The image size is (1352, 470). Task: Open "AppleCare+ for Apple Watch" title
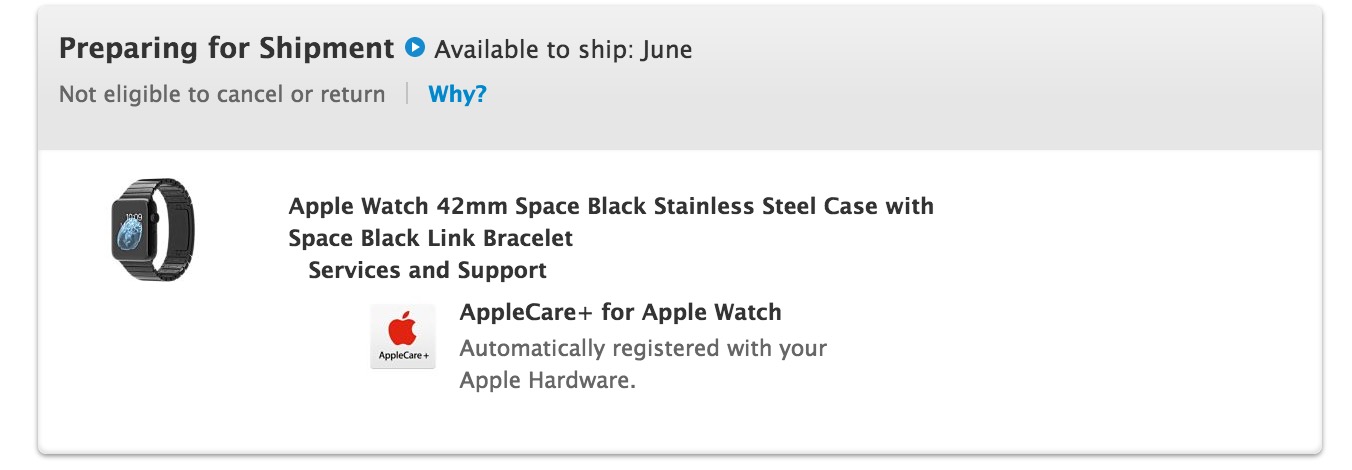pos(620,312)
